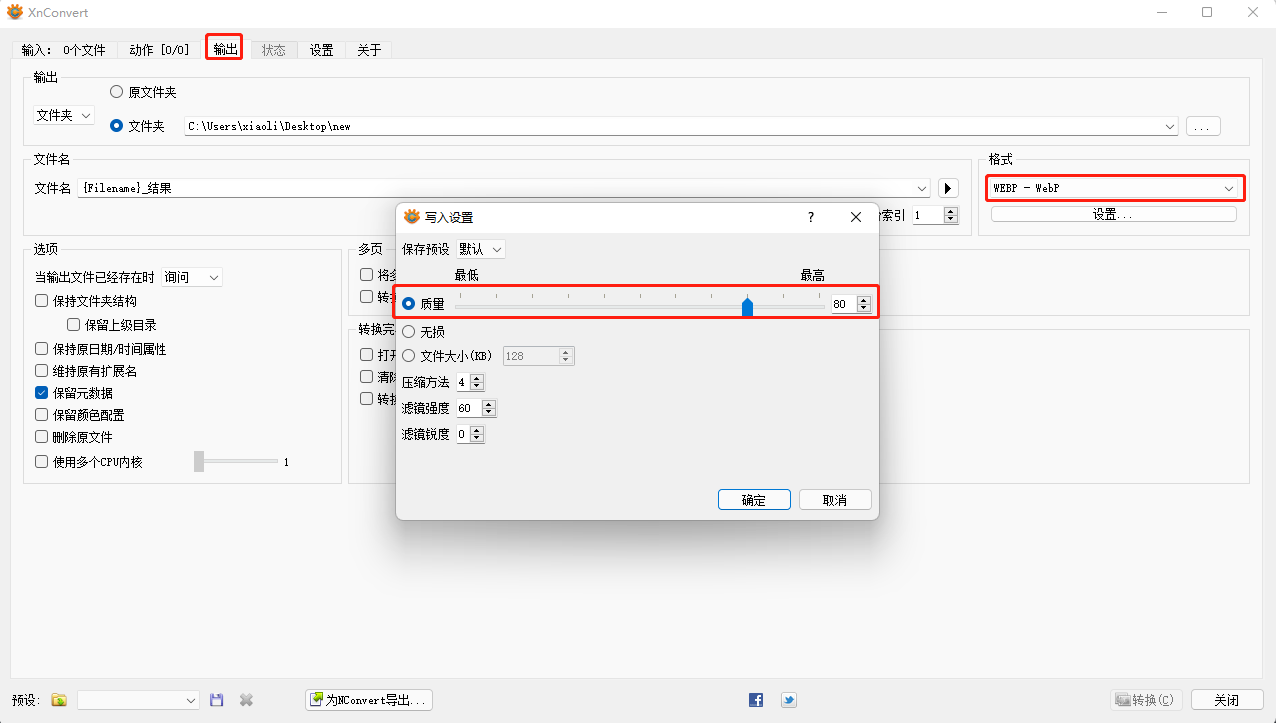Click the 为NConvert导出... button

[x=369, y=700]
